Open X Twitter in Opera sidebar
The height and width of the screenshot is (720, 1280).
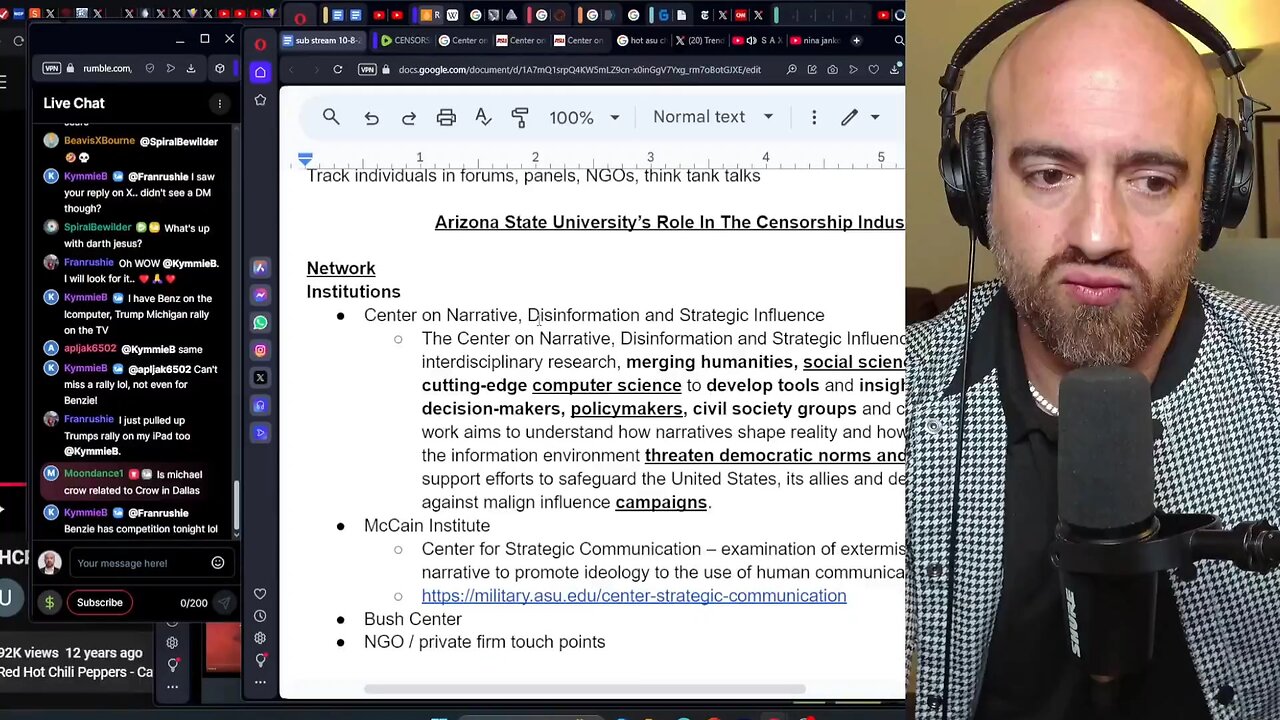click(260, 377)
